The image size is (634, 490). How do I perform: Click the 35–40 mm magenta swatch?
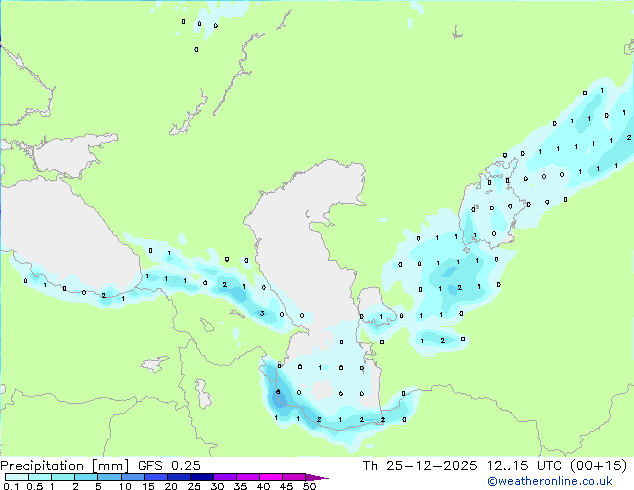[x=248, y=477]
